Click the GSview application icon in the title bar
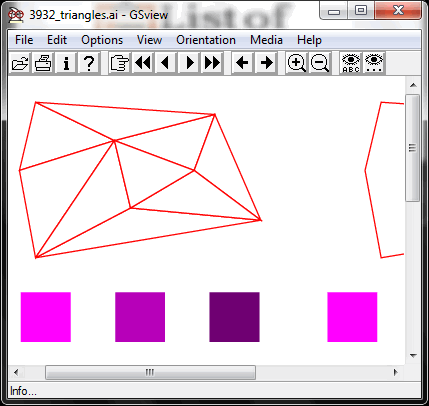This screenshot has height=406, width=429. click(x=16, y=14)
